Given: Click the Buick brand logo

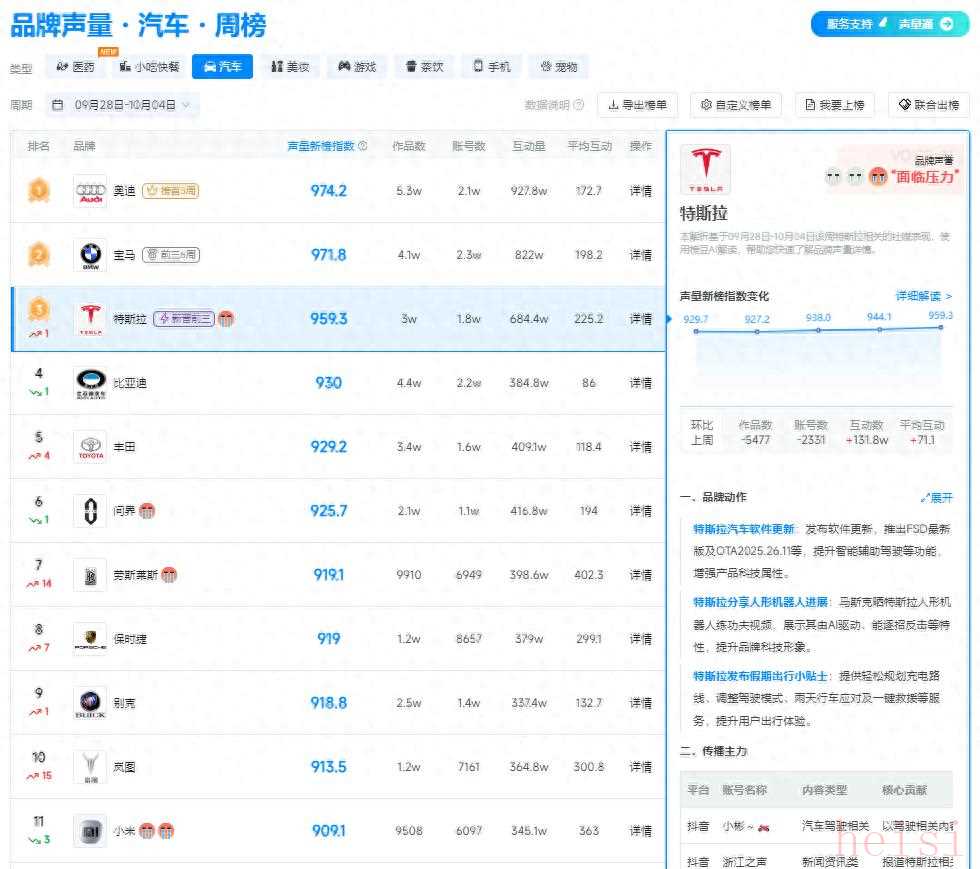Looking at the screenshot, I should point(90,703).
